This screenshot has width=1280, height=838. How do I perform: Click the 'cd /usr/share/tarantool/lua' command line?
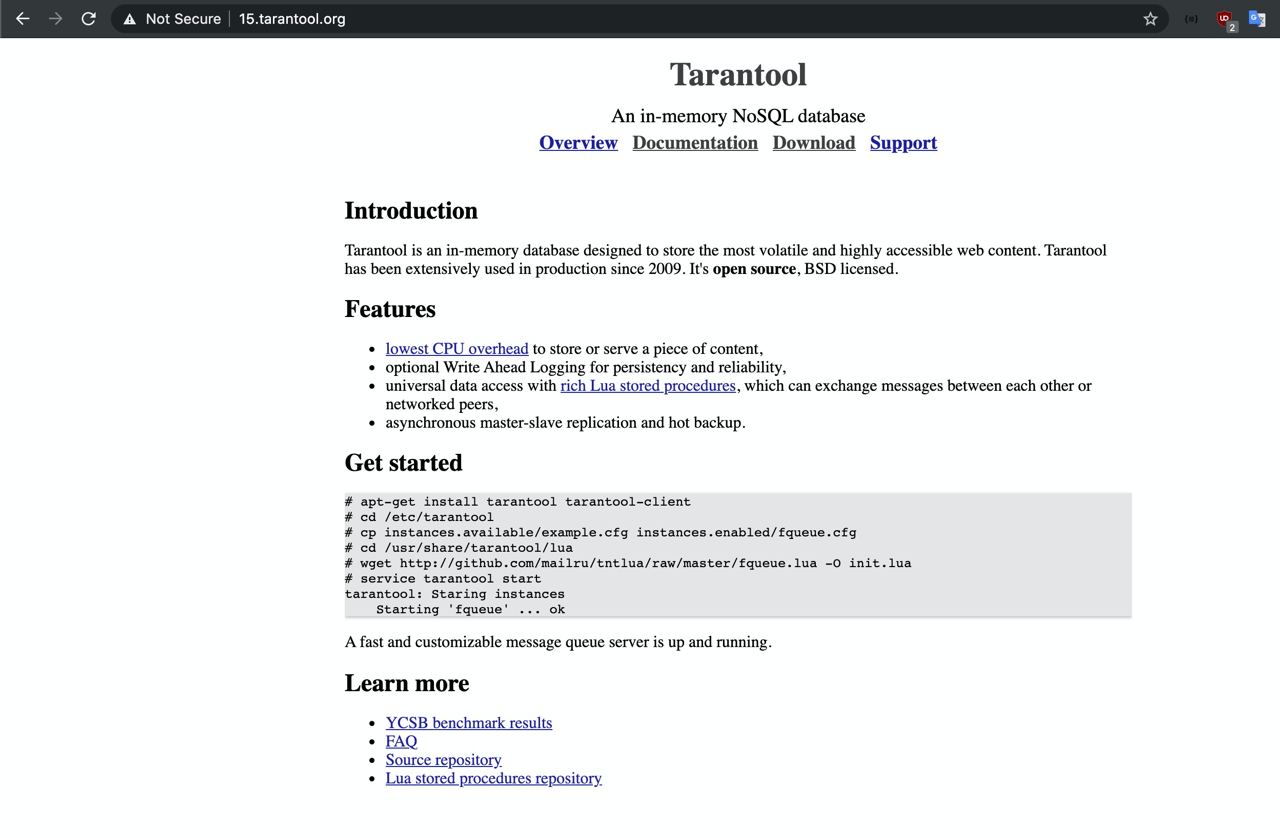(x=459, y=548)
